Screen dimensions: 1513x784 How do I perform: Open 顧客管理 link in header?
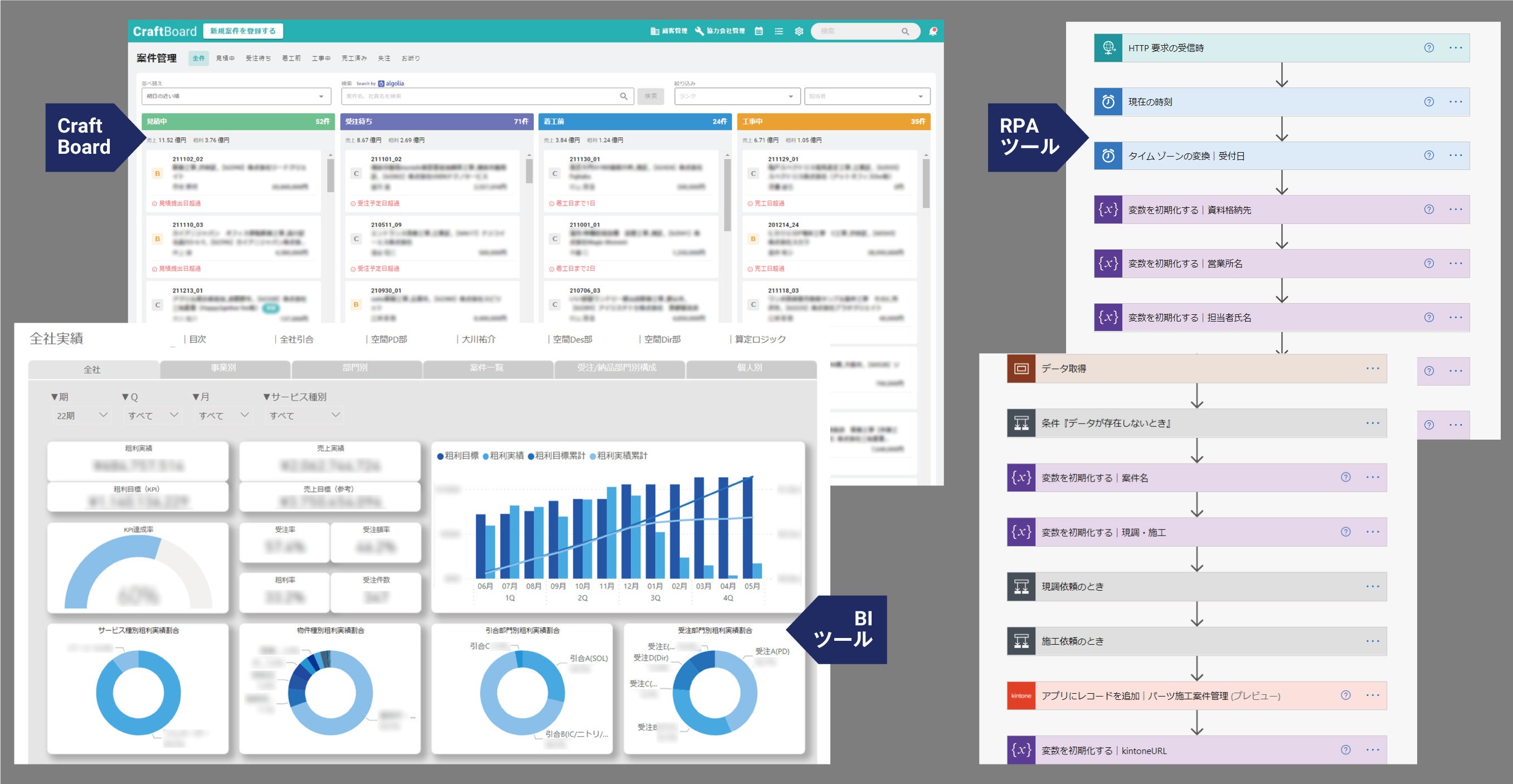(x=668, y=31)
